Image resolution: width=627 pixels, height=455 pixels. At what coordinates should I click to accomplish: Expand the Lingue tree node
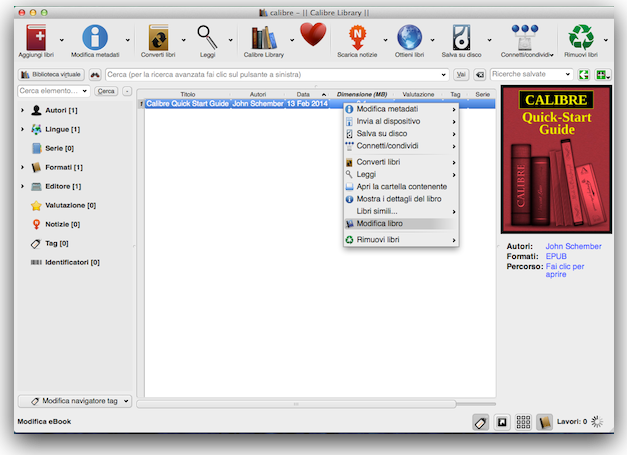click(22, 130)
